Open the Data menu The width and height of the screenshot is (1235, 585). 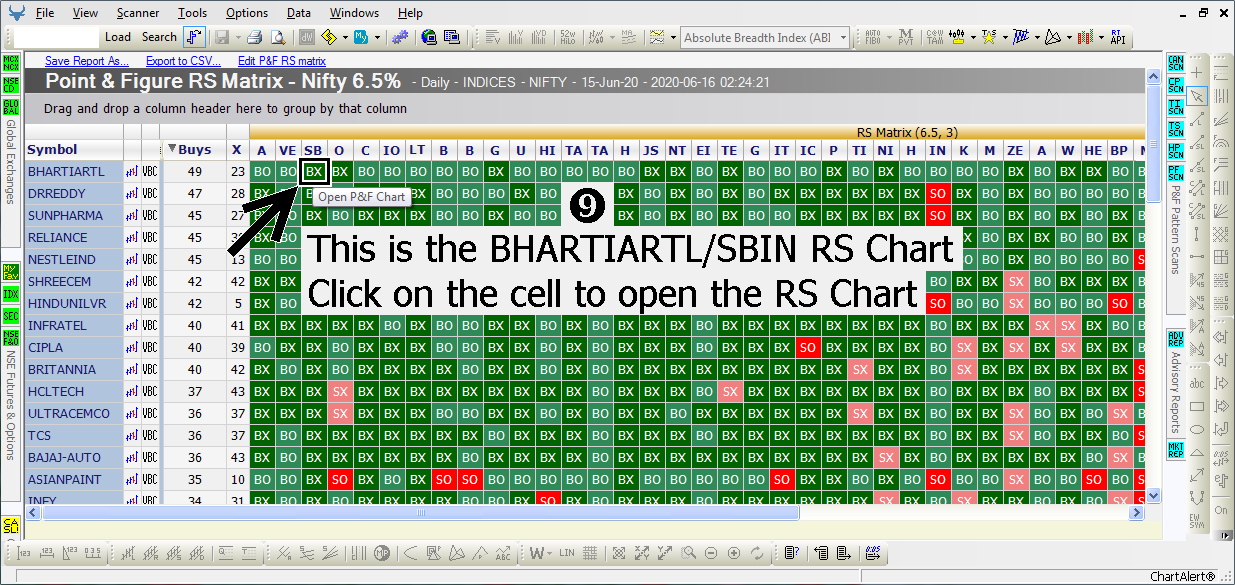click(298, 13)
